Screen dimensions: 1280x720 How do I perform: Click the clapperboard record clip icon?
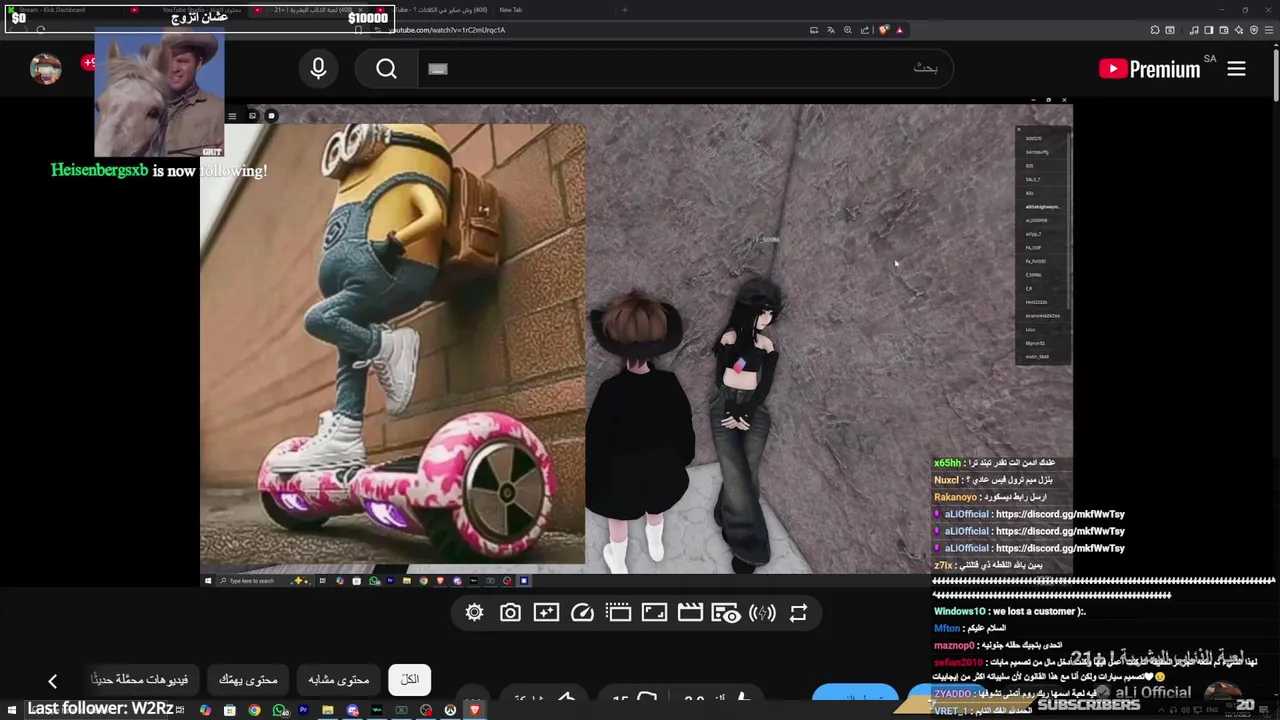click(690, 613)
